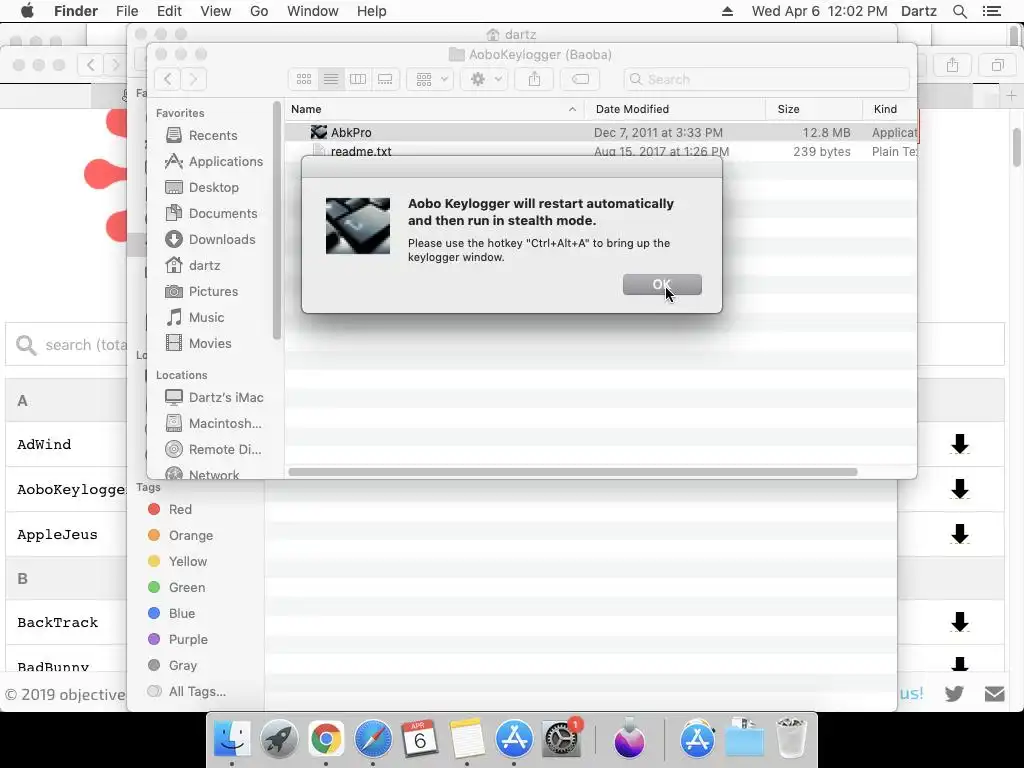The width and height of the screenshot is (1024, 768).
Task: Sort by Name column header
Action: click(434, 109)
